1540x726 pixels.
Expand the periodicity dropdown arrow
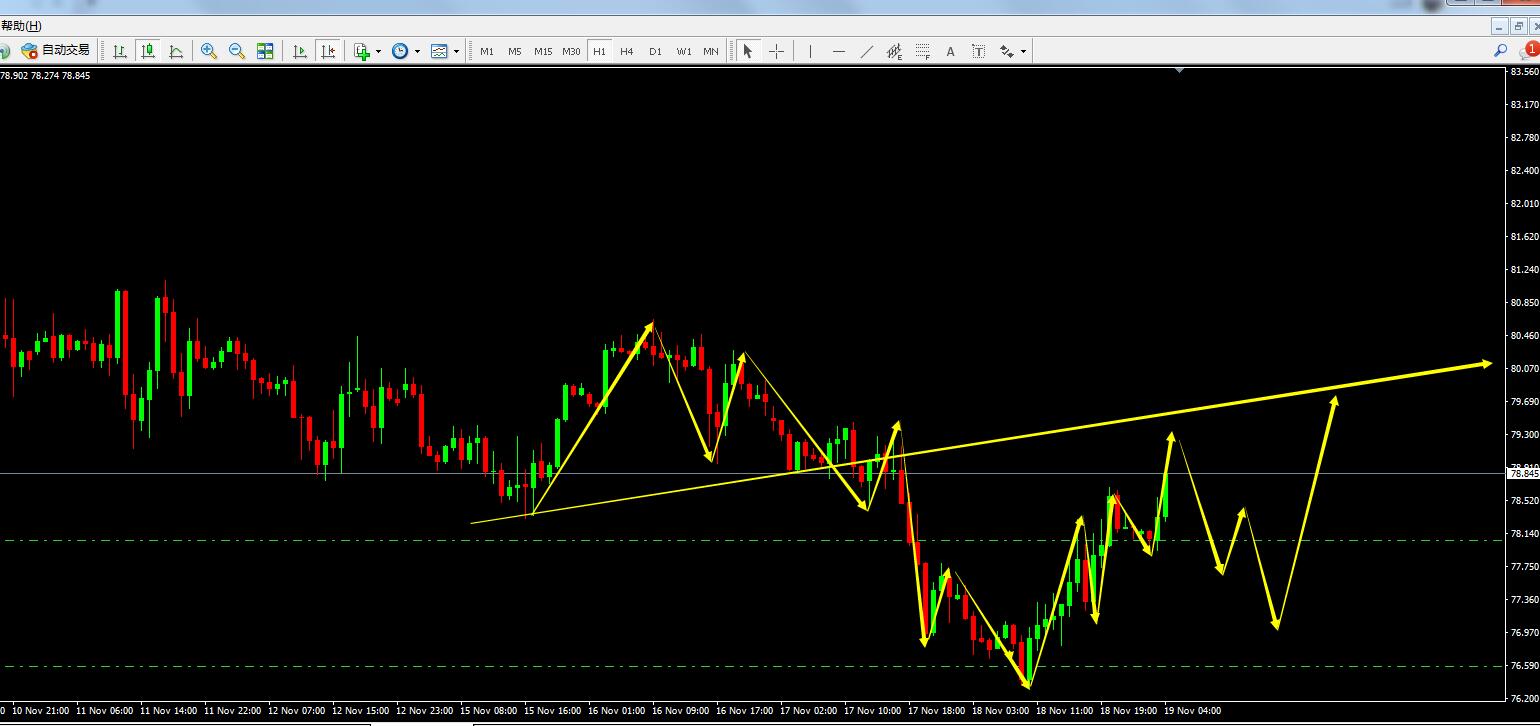pyautogui.click(x=416, y=51)
